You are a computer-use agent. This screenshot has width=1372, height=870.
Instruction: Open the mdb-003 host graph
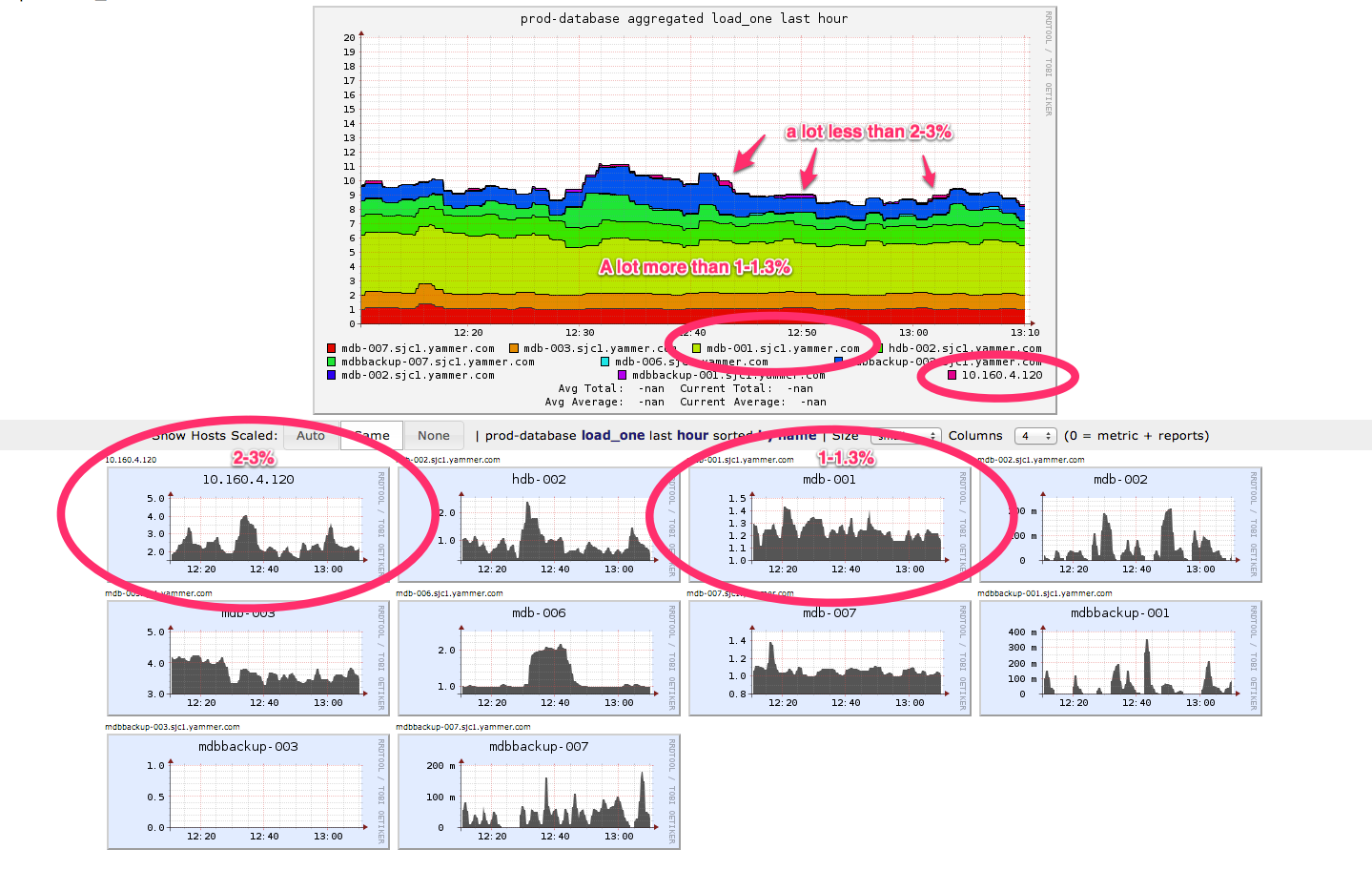[x=248, y=658]
